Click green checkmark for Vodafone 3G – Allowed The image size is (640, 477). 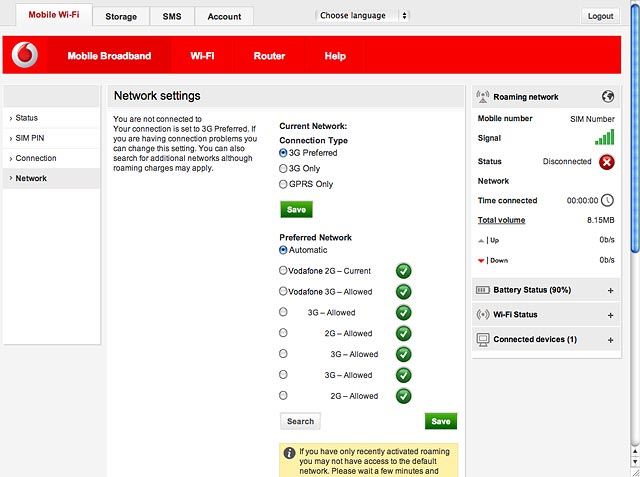403,292
